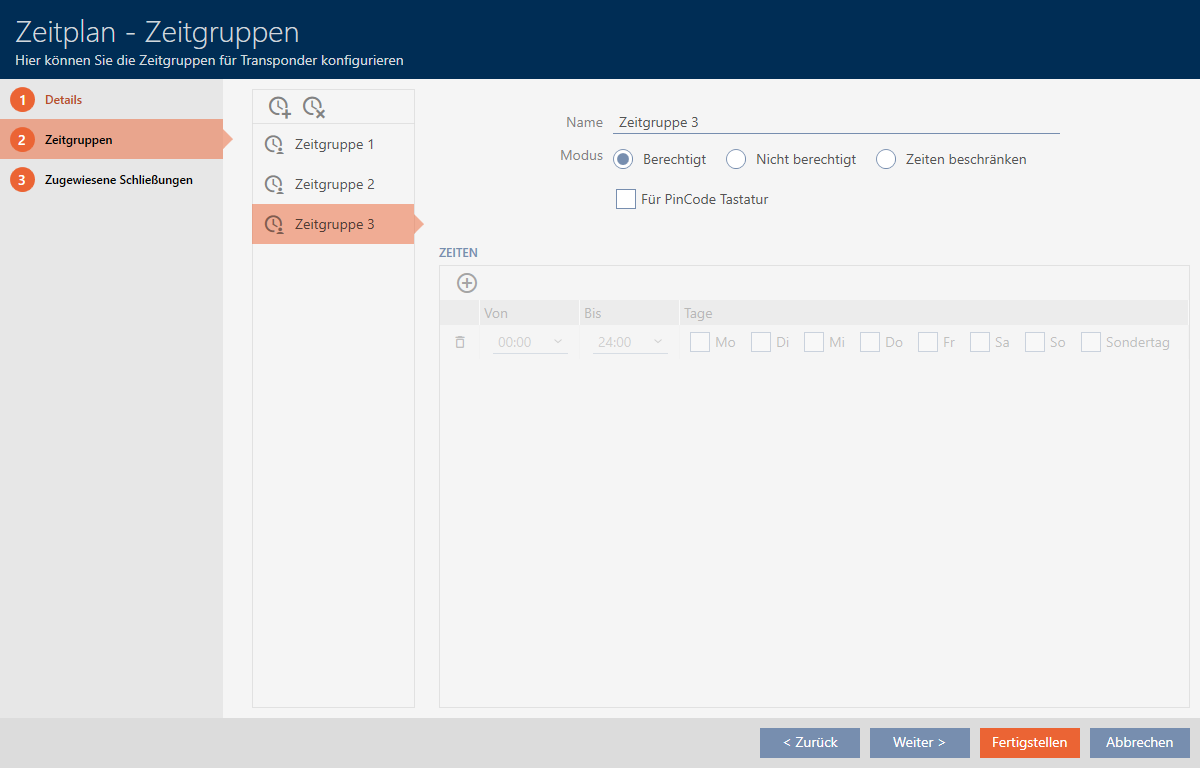Select the Berechtigt radio option
1200x768 pixels.
pyautogui.click(x=623, y=159)
